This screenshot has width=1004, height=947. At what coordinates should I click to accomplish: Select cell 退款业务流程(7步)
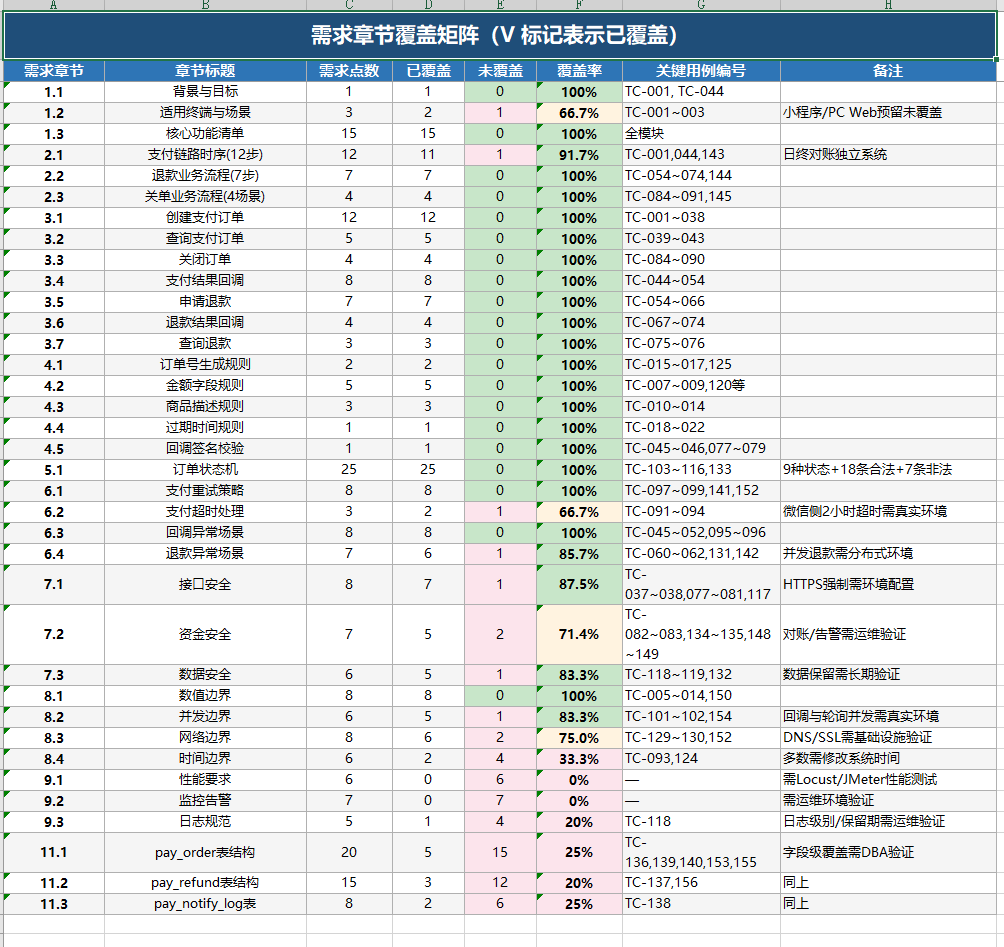coord(206,175)
